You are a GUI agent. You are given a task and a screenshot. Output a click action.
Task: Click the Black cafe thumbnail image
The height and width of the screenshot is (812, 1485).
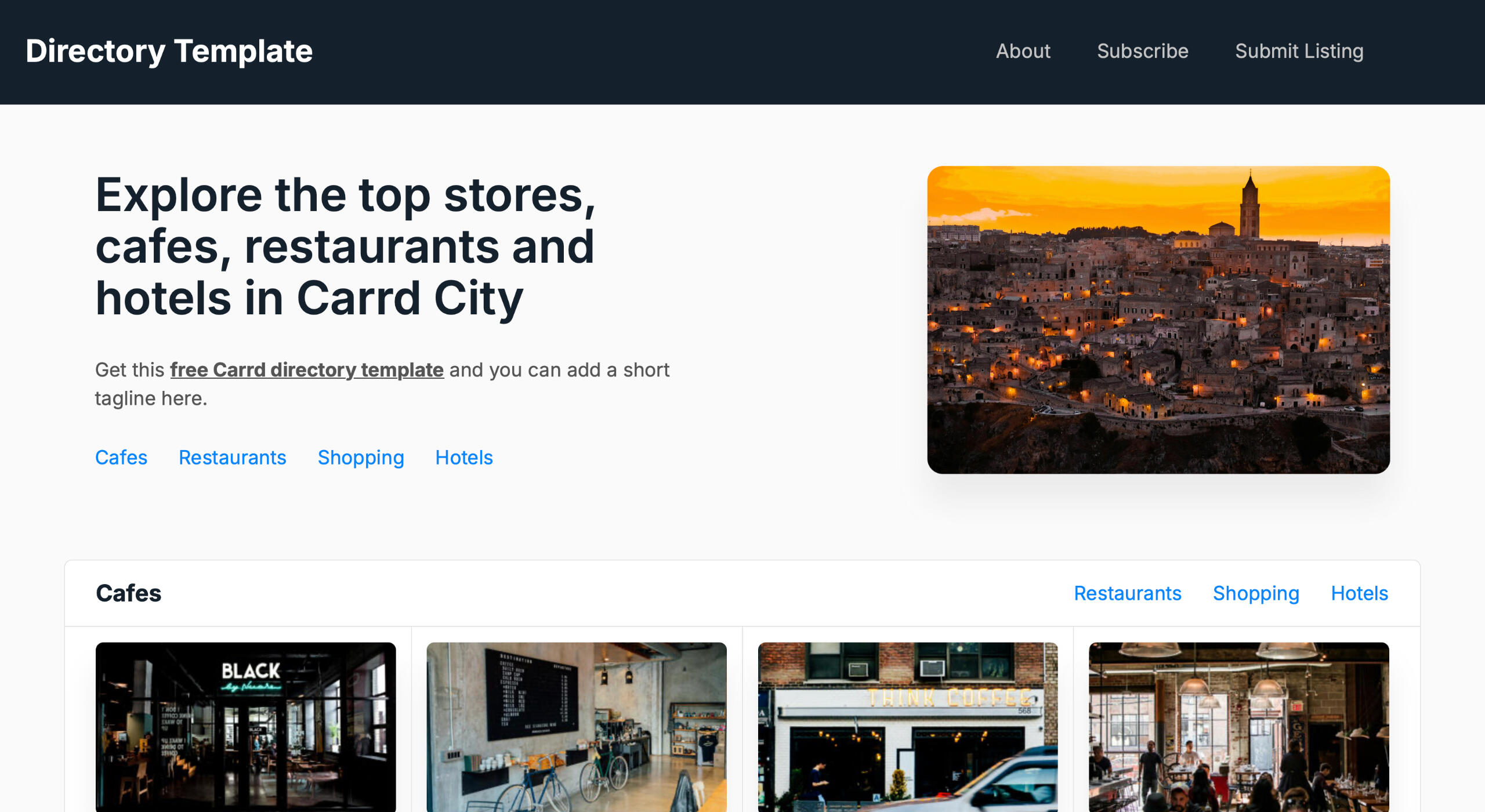(x=245, y=727)
